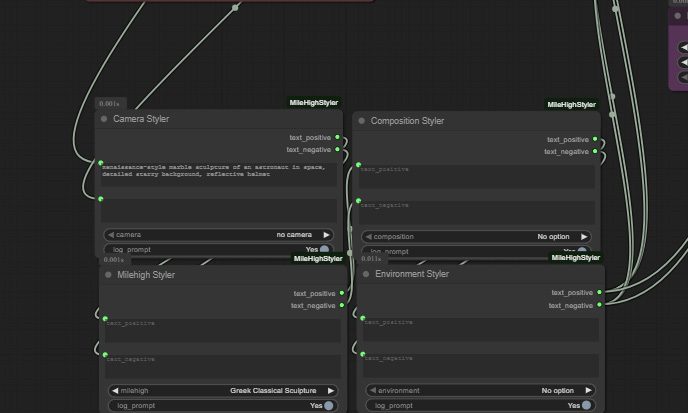
Task: Toggle log_prompt in Milehigh Styler
Action: tap(223, 406)
